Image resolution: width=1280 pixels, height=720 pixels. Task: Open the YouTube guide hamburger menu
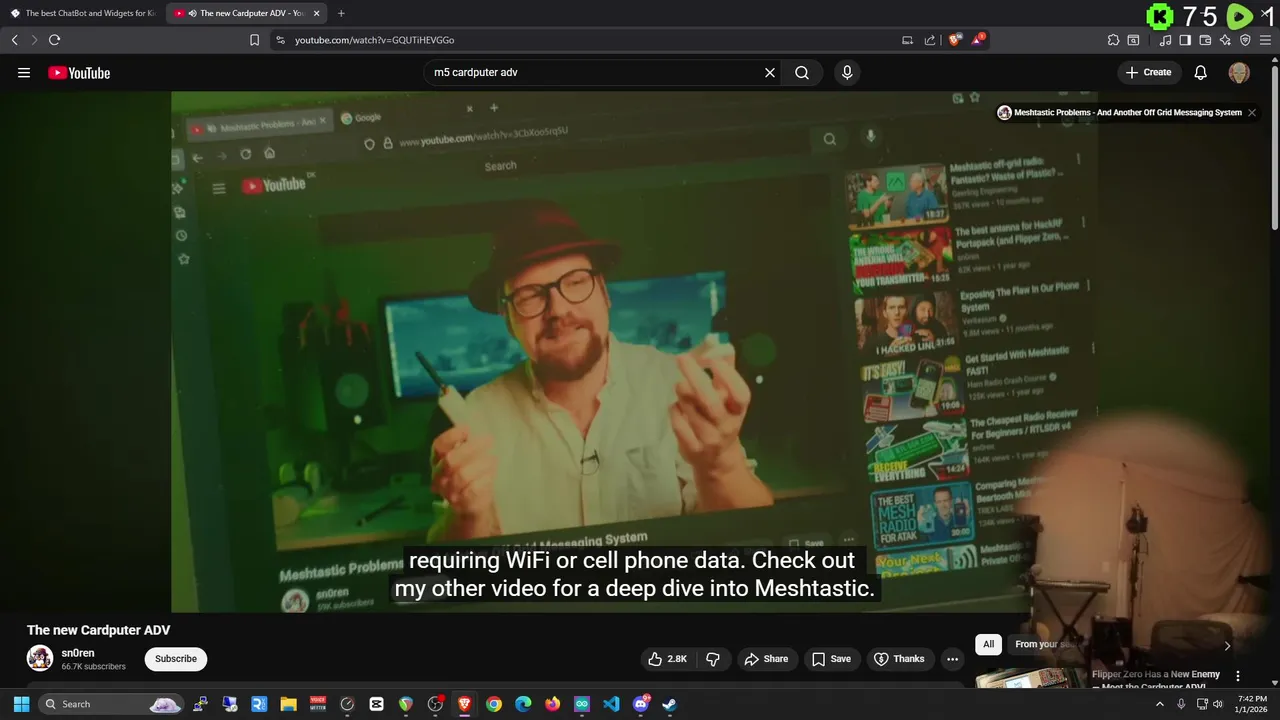point(24,73)
